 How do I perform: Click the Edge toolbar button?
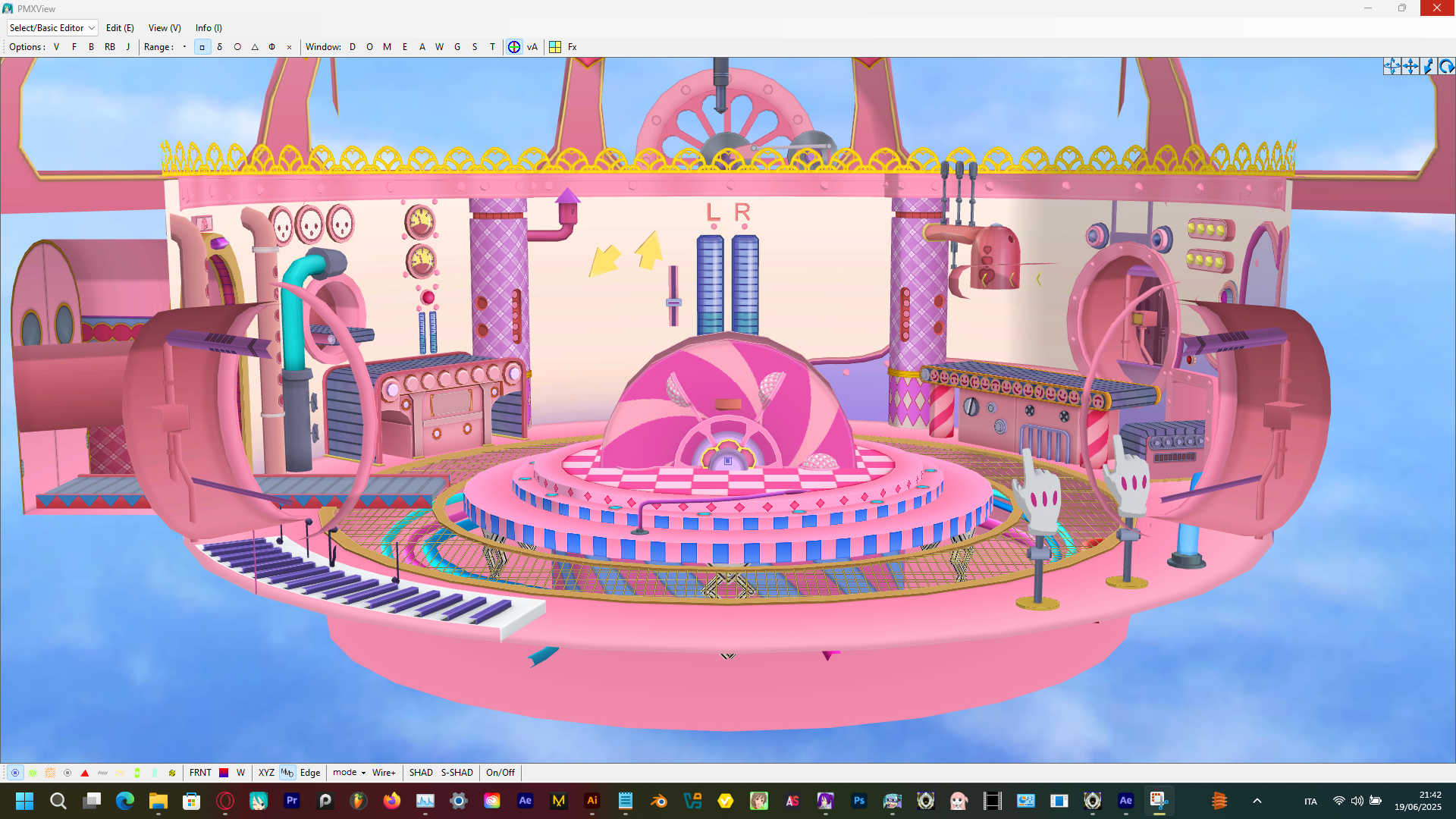310,773
